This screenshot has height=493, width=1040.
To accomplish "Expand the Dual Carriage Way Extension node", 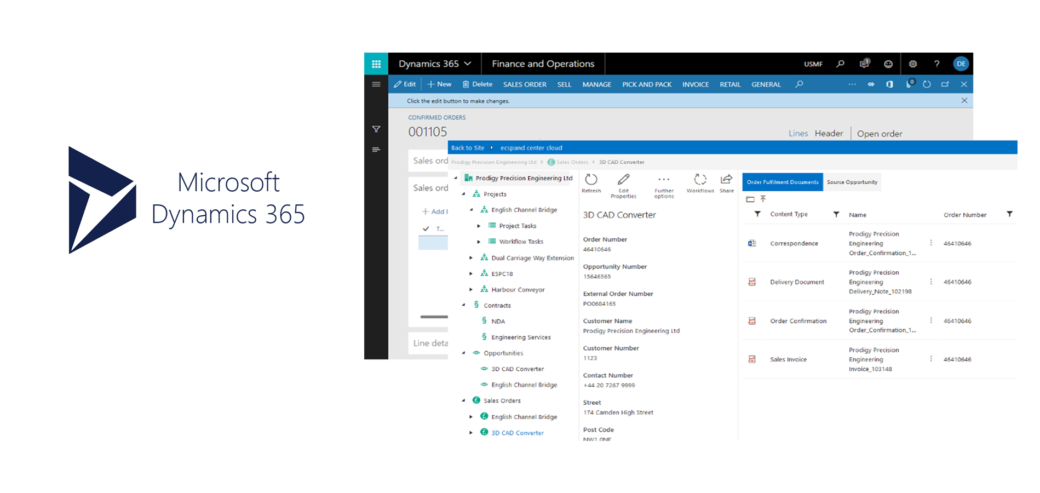I will click(x=471, y=257).
